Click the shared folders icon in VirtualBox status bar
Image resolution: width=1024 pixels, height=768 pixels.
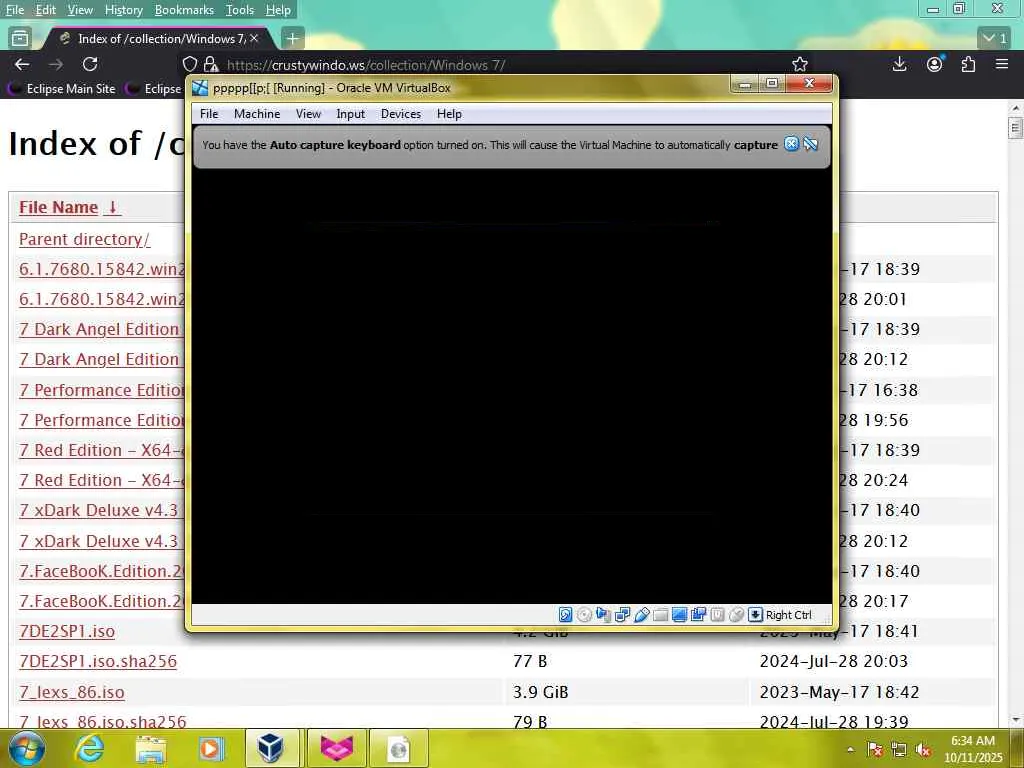[x=660, y=615]
